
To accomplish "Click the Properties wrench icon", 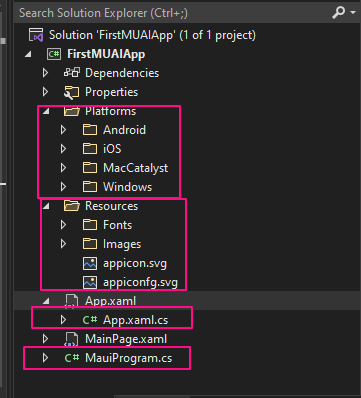I will point(71,92).
